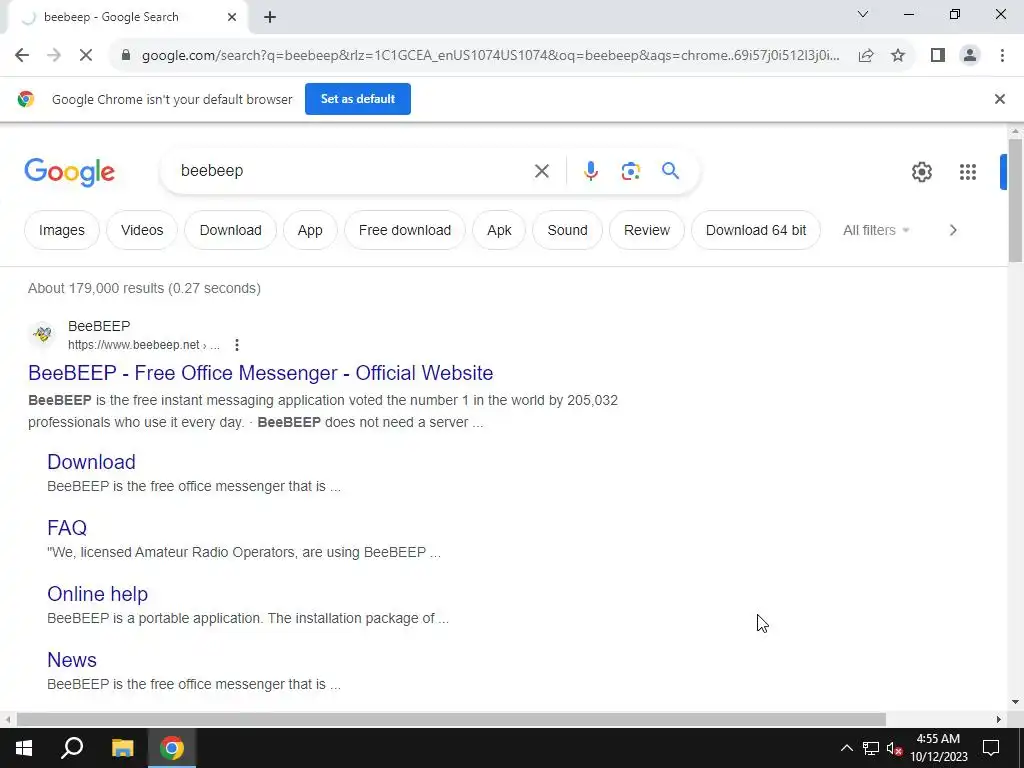Screen dimensions: 1024x768
Task: Open BeeBEEP result's three-dot options
Action: (x=237, y=345)
